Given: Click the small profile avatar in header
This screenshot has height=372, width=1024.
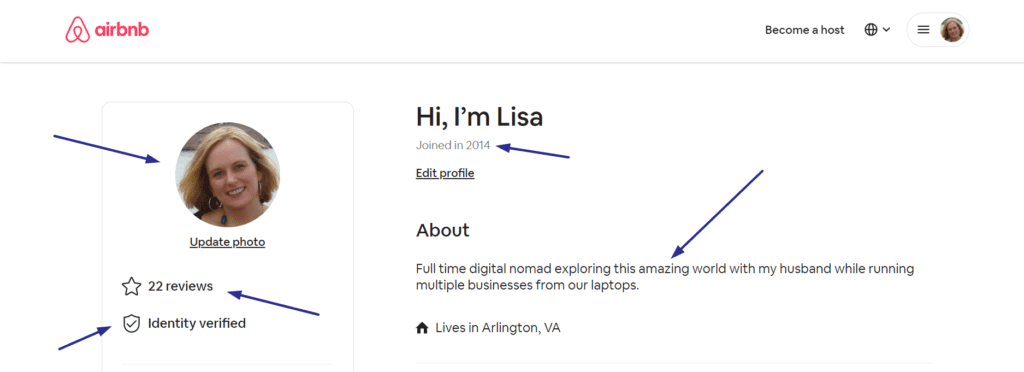Looking at the screenshot, I should click(x=952, y=30).
